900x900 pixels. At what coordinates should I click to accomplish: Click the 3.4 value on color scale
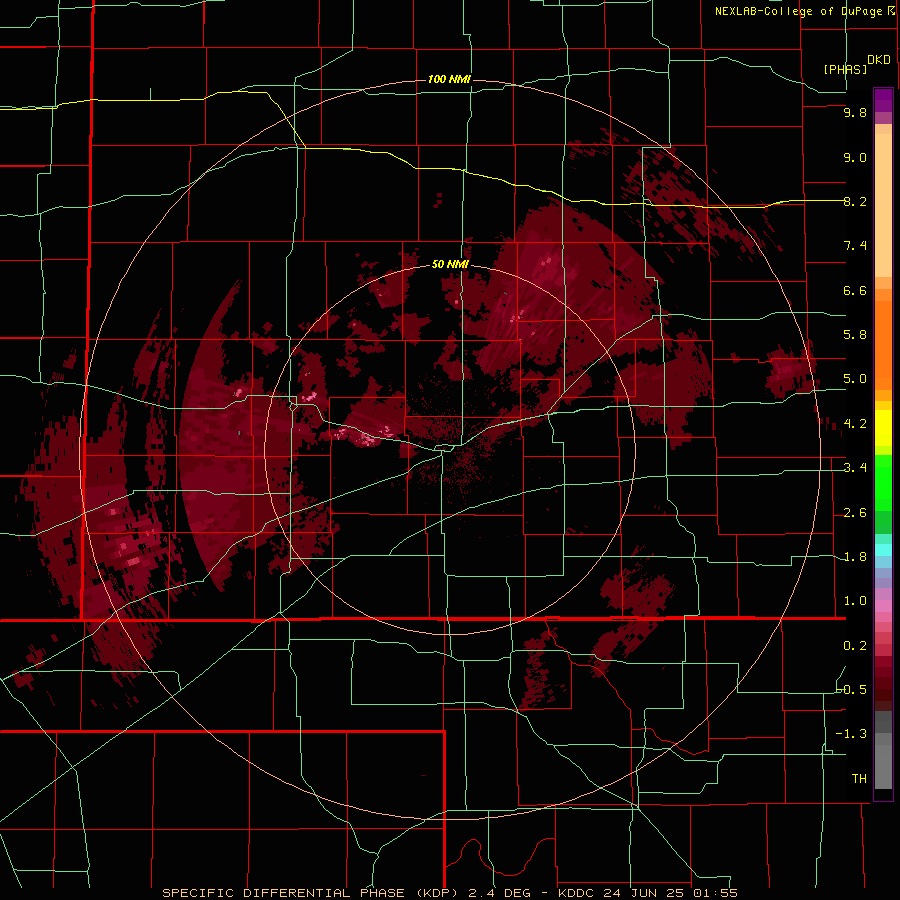pos(855,468)
